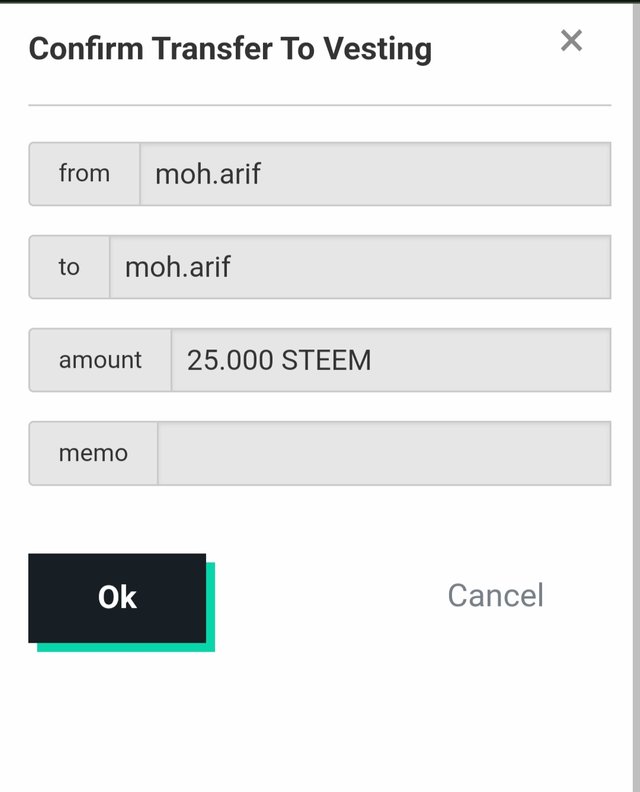This screenshot has width=640, height=792.
Task: Click the green shadow beneath Ok button
Action: pos(126,648)
